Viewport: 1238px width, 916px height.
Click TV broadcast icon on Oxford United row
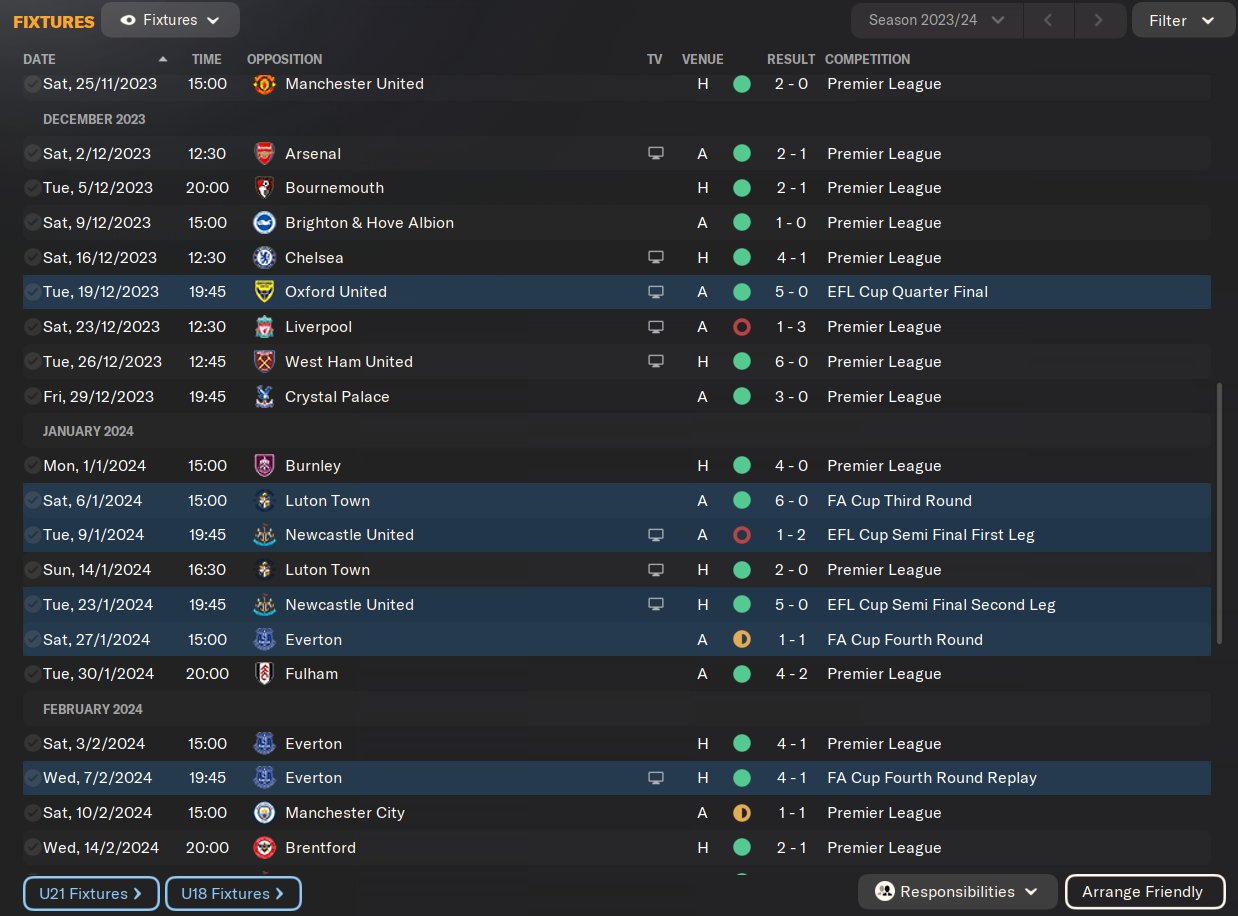[x=656, y=292]
